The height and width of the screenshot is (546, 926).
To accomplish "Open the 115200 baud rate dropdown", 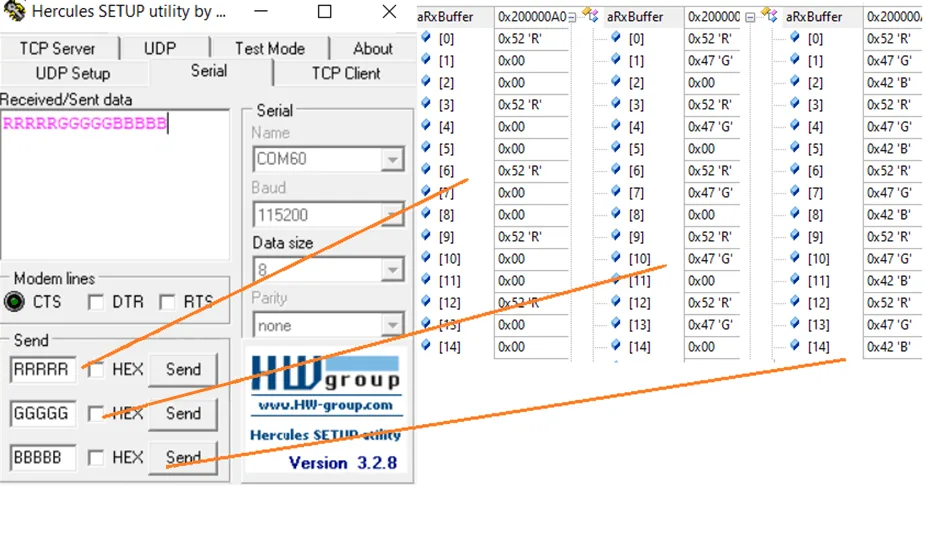I will click(x=392, y=215).
